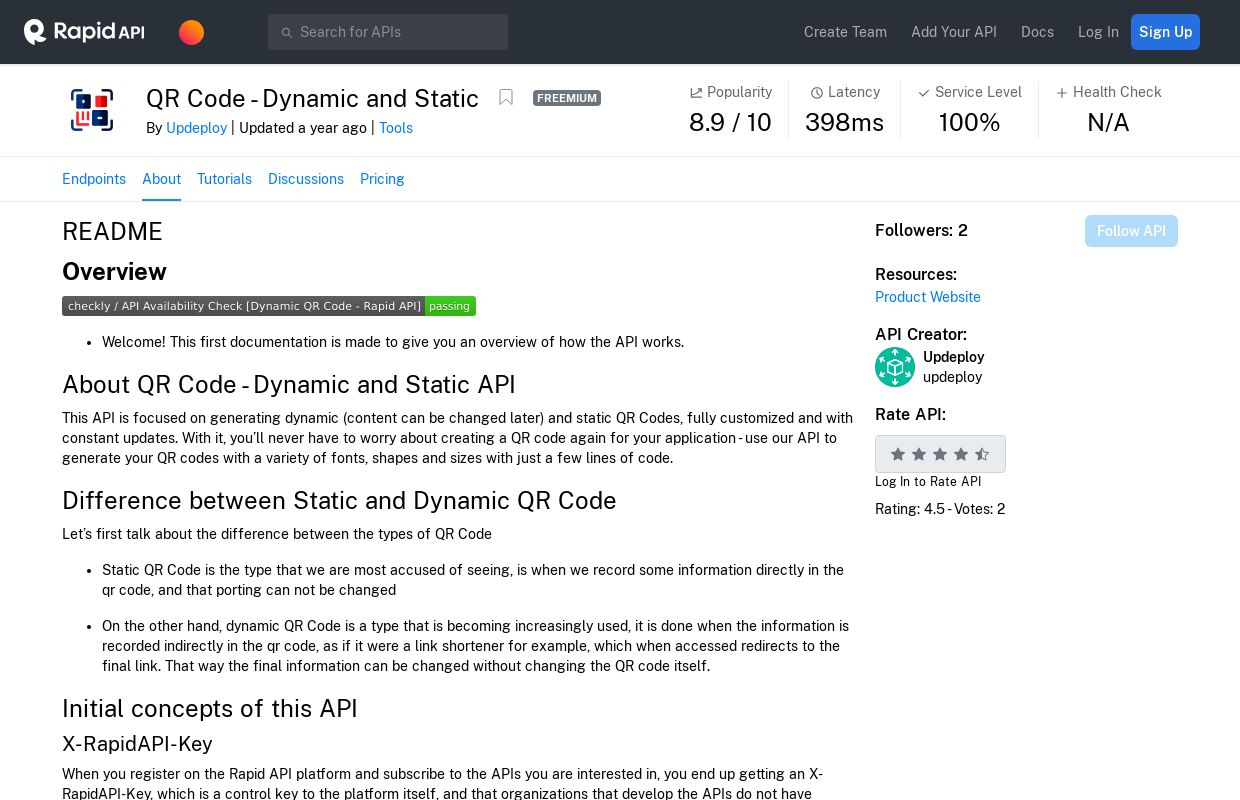
Task: Click the Updated a year ago text
Action: [x=303, y=128]
